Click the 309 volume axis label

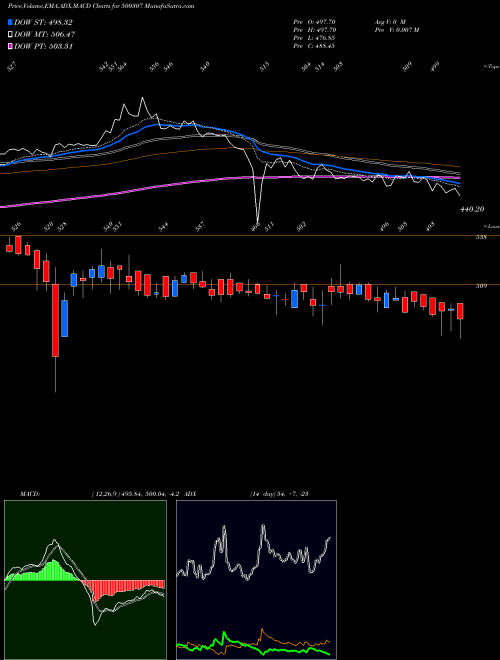[481, 286]
